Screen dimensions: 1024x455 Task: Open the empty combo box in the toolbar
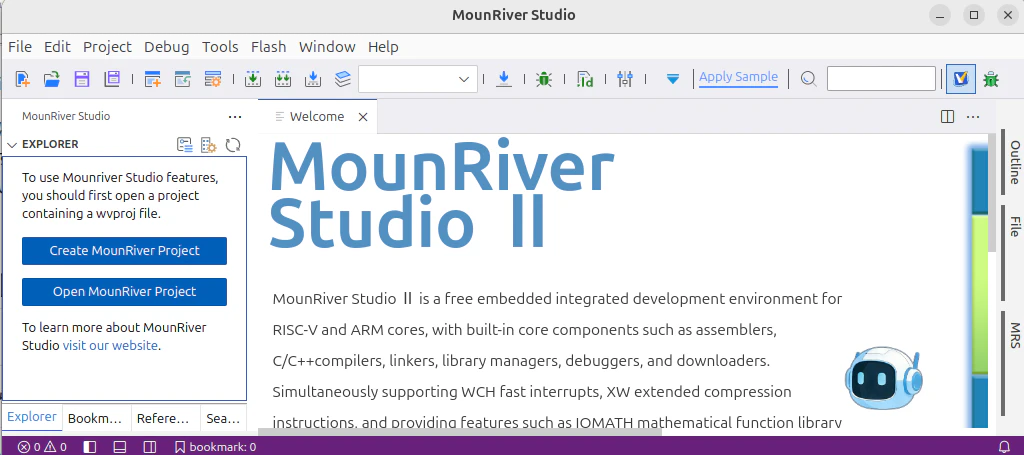tap(418, 79)
